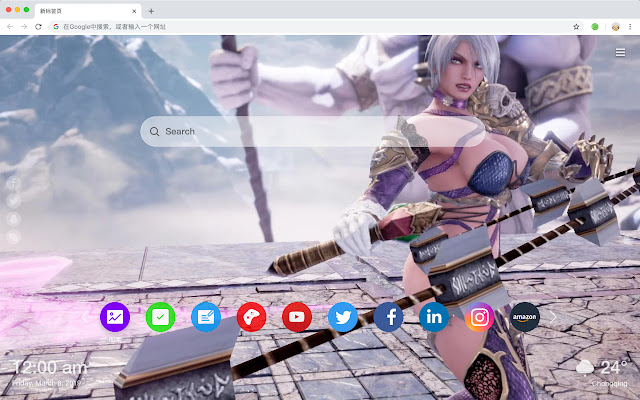Click the Chrome address bar
Image resolution: width=640 pixels, height=400 pixels.
tap(314, 27)
